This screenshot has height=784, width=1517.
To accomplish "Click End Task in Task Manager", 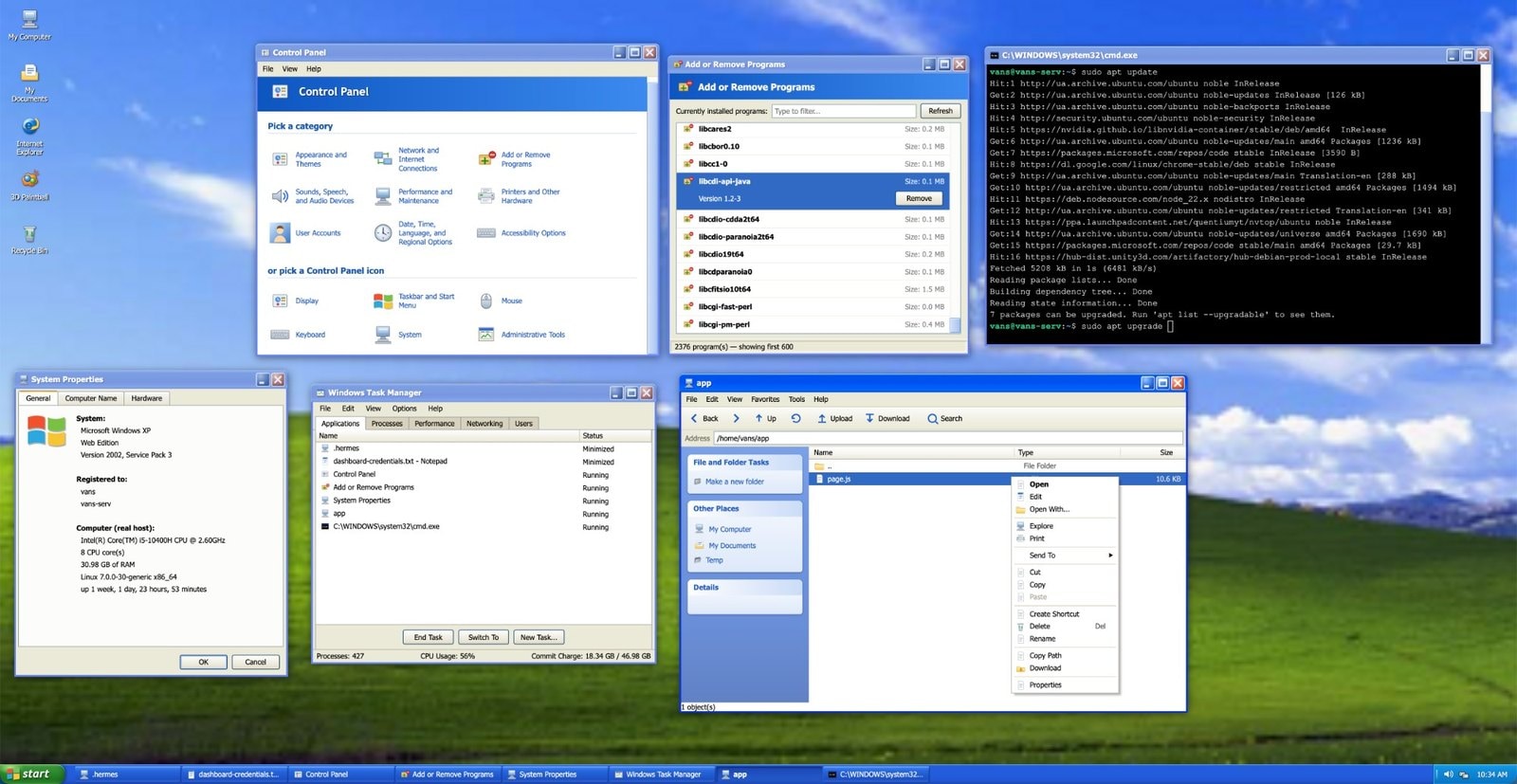I will coord(429,637).
